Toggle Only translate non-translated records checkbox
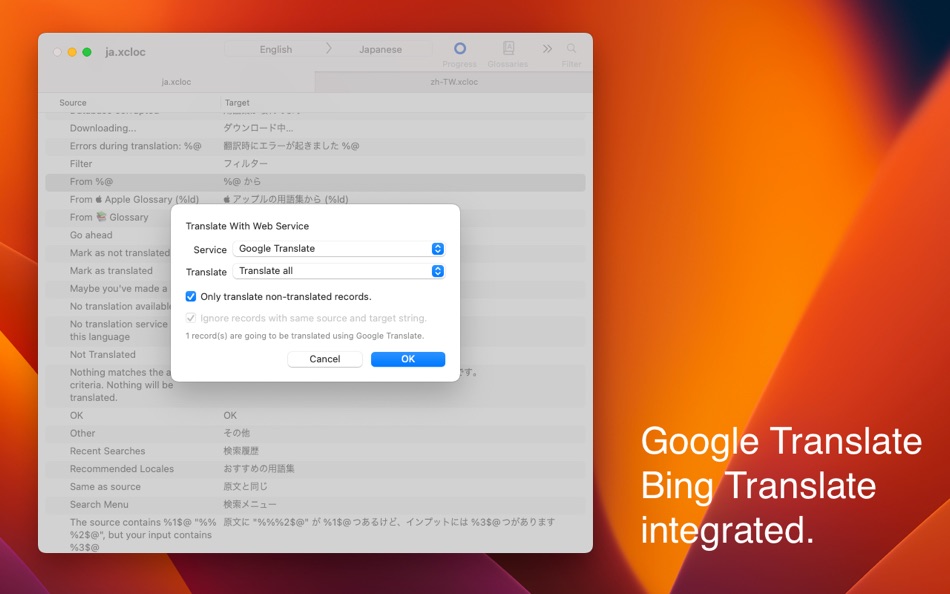This screenshot has width=950, height=594. (191, 296)
